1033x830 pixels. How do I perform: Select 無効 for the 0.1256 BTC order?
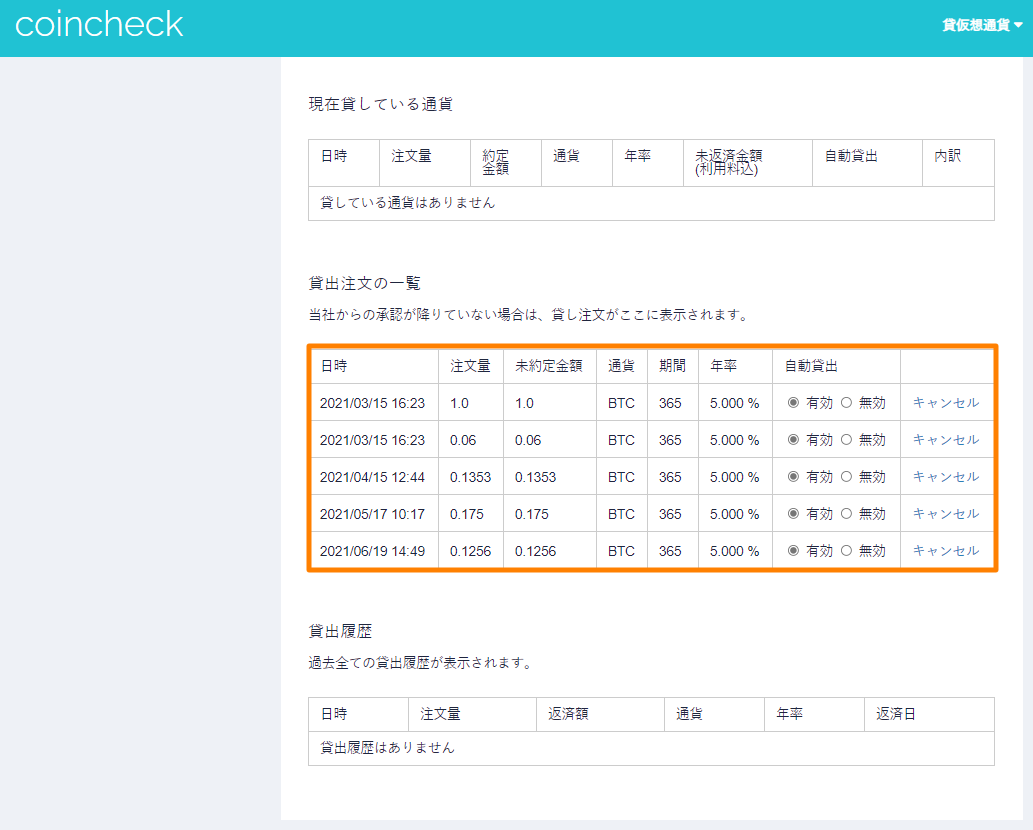[x=847, y=550]
